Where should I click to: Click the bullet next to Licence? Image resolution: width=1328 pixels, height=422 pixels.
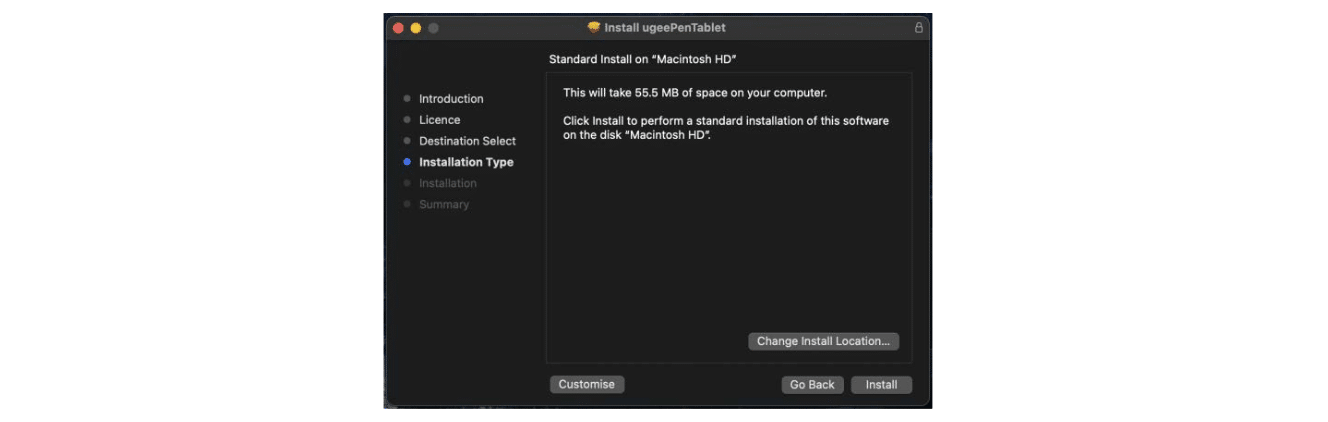(x=407, y=120)
